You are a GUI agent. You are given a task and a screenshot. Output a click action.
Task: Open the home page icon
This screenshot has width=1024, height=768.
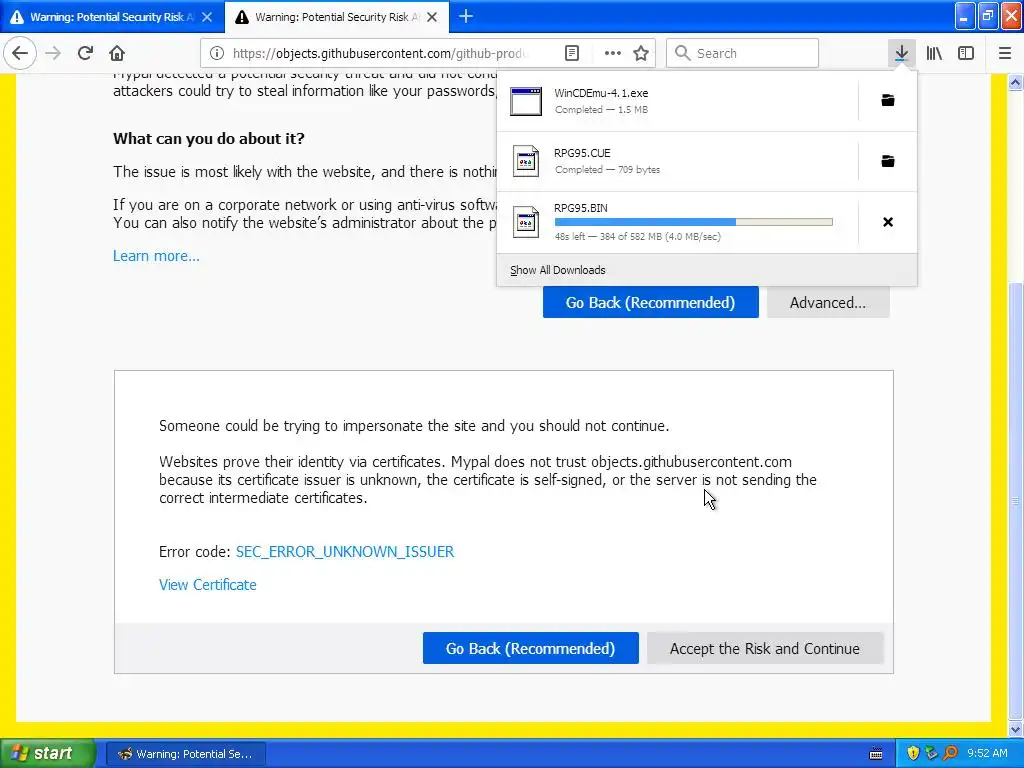[117, 53]
